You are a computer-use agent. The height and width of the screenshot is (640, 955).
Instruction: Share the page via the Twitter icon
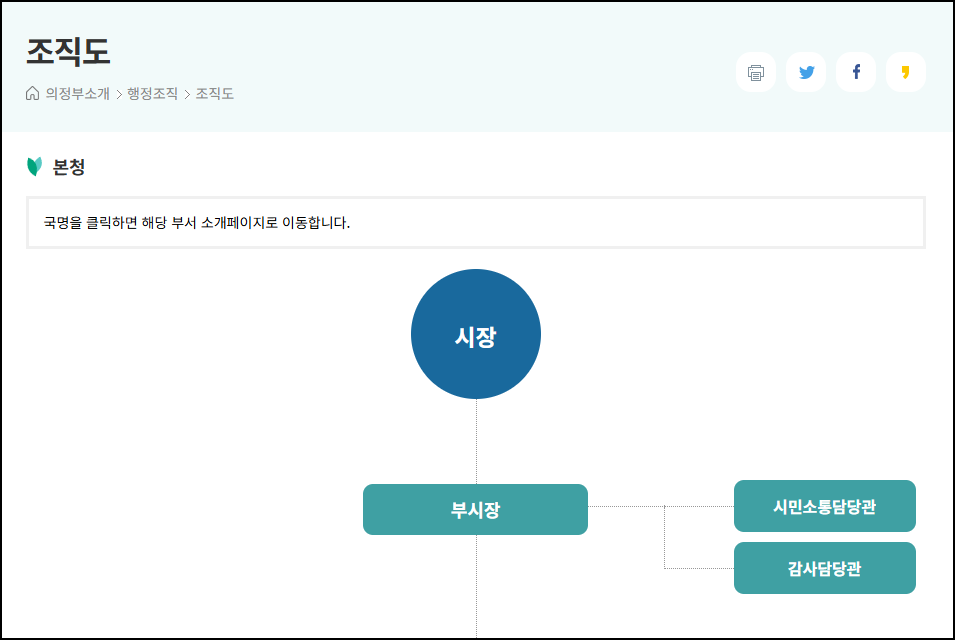805,71
